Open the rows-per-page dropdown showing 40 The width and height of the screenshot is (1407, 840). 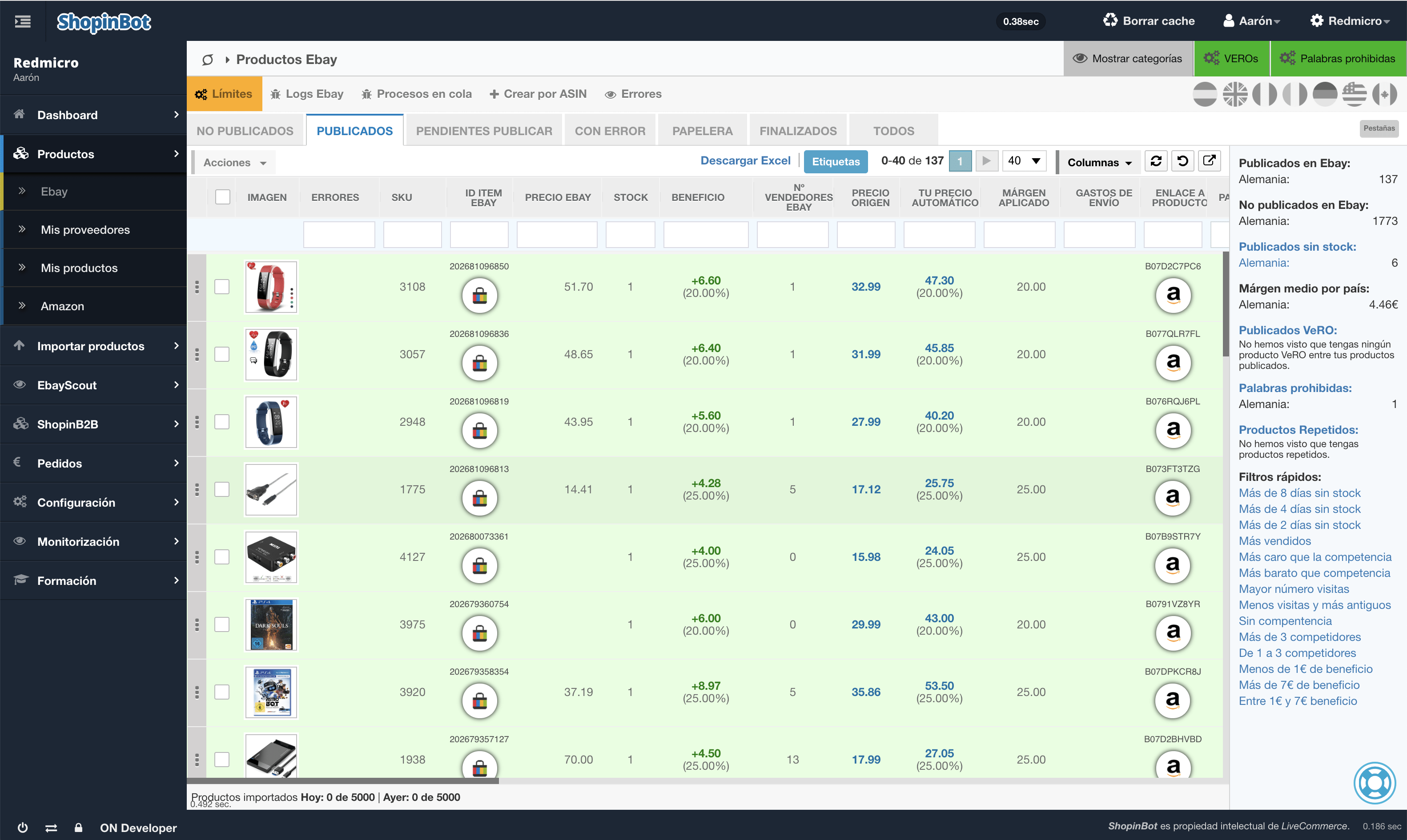1024,161
